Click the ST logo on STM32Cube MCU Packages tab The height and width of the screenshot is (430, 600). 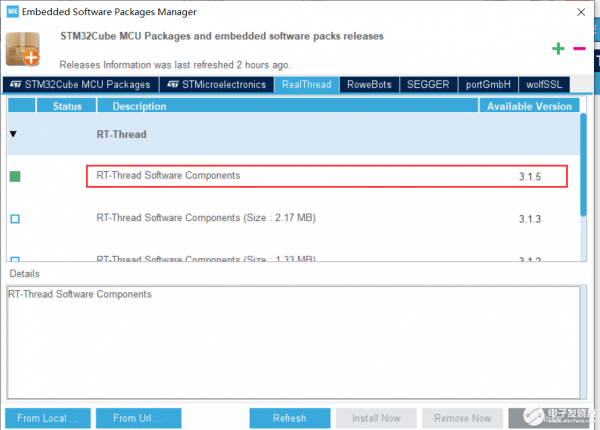pos(16,84)
